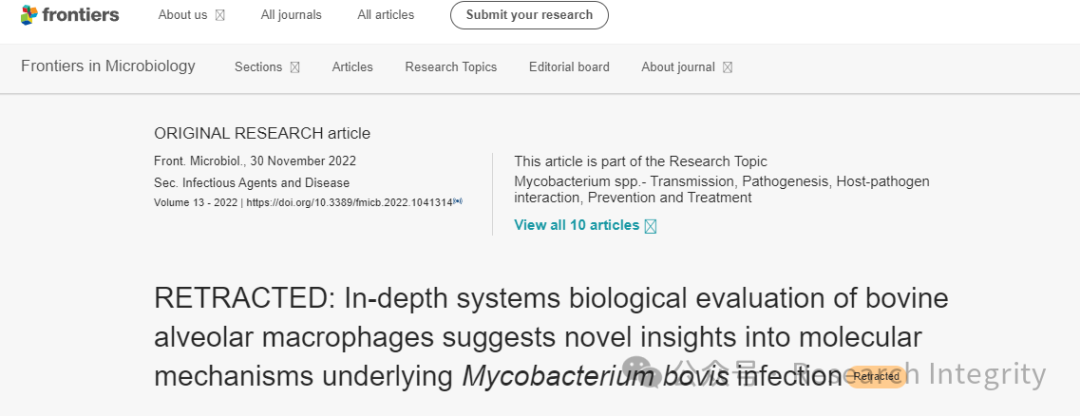1080x416 pixels.
Task: Click the chevron icon next to About us
Action: tap(220, 15)
